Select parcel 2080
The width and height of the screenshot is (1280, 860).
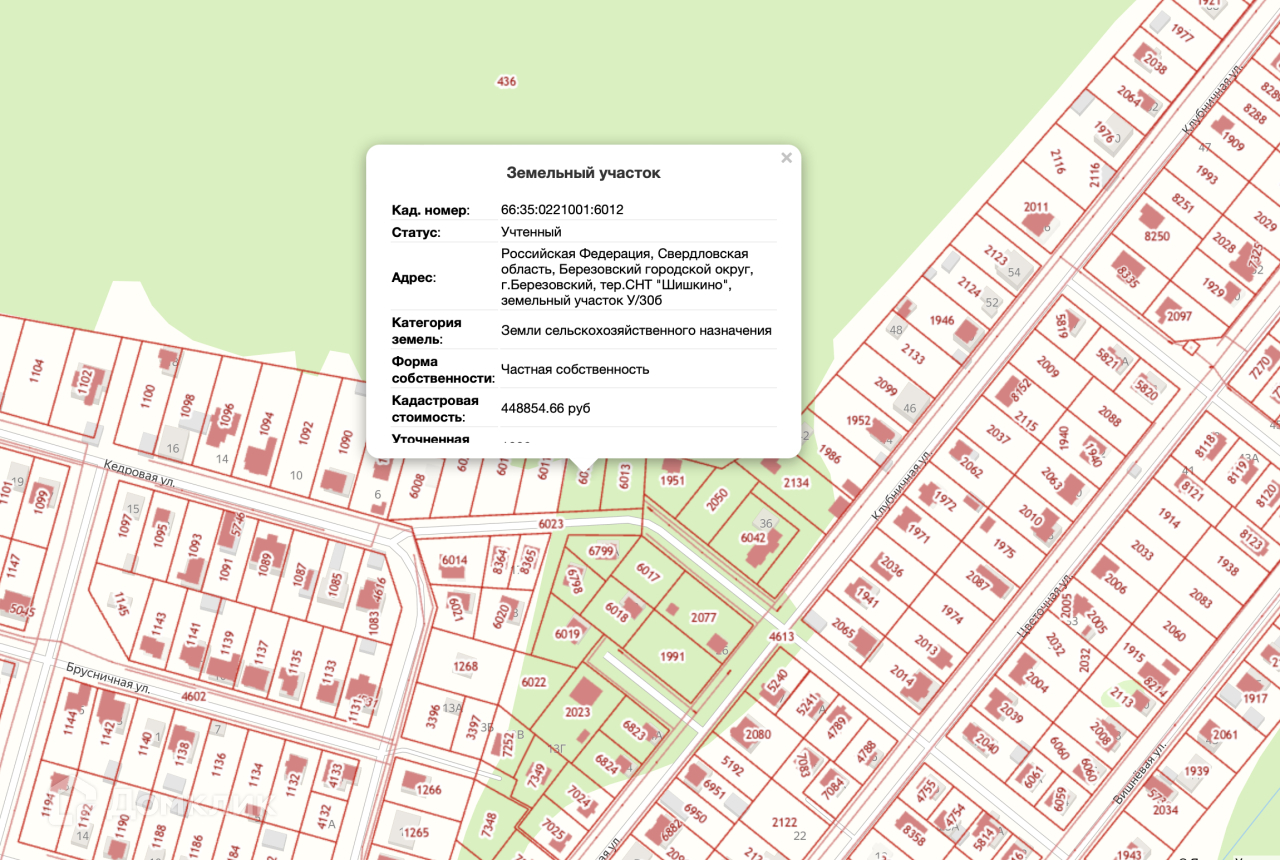pyautogui.click(x=759, y=735)
